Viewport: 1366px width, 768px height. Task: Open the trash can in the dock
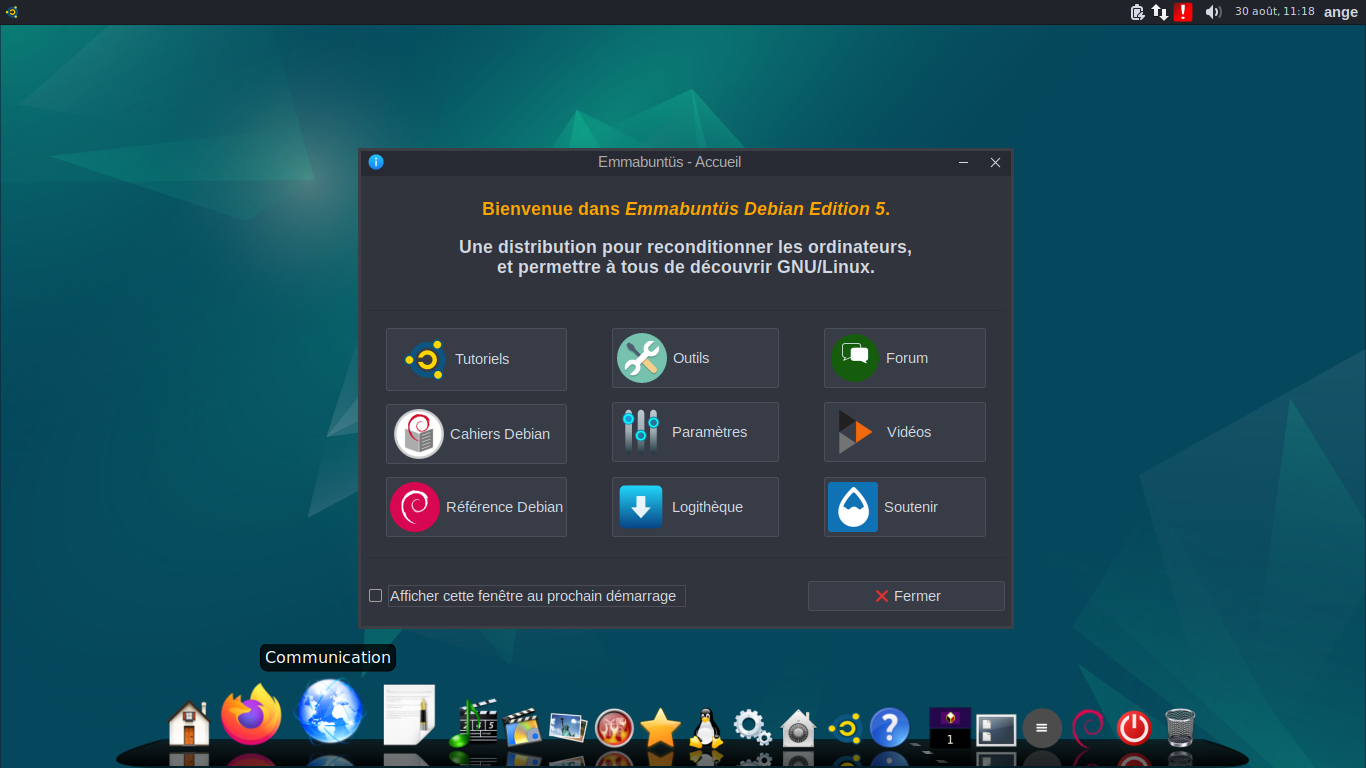(x=1180, y=728)
